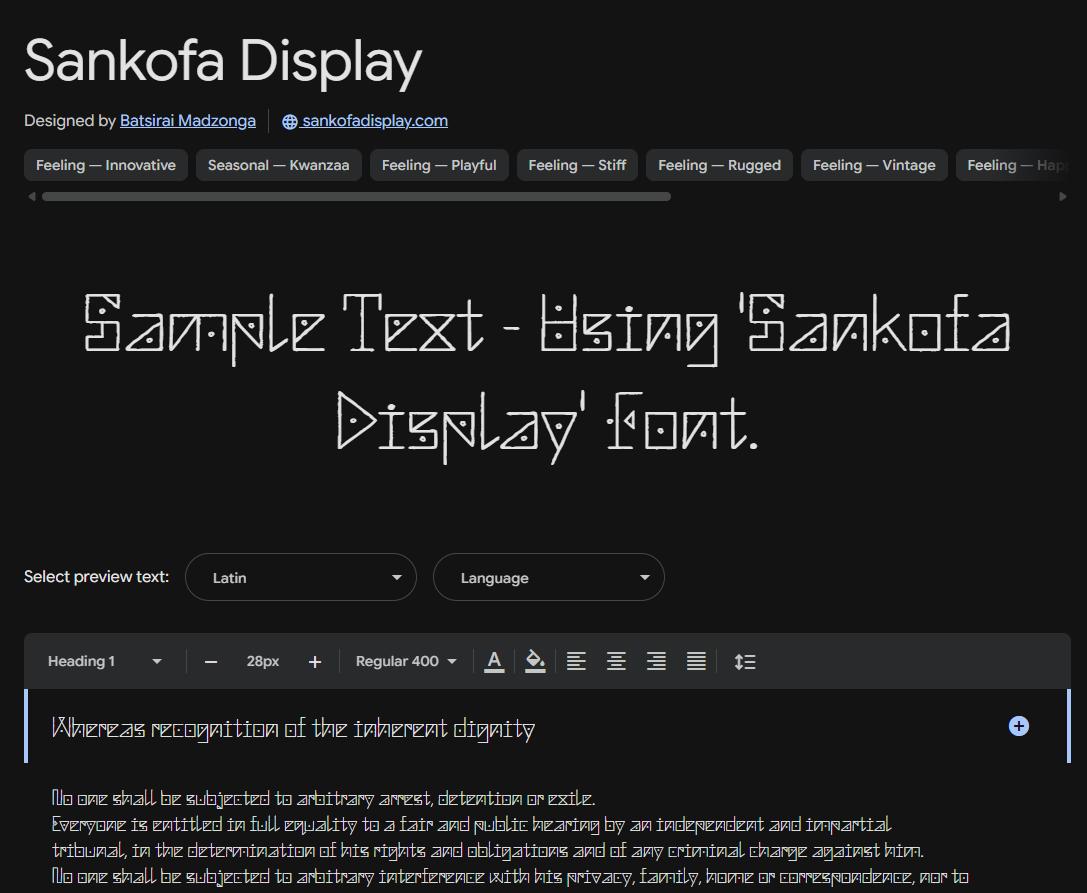
Task: Select the Feeling — Innovative tag
Action: [106, 165]
